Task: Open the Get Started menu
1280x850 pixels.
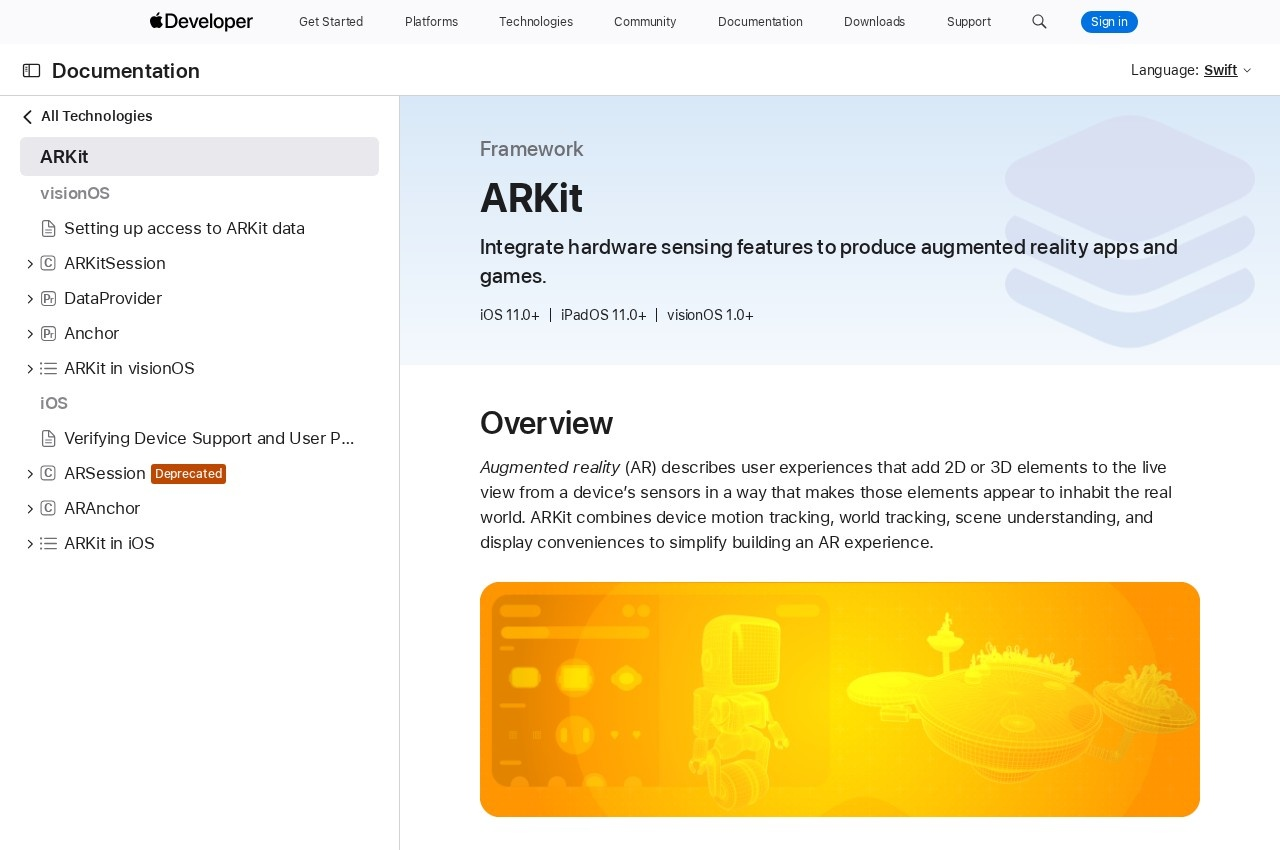Action: (331, 21)
